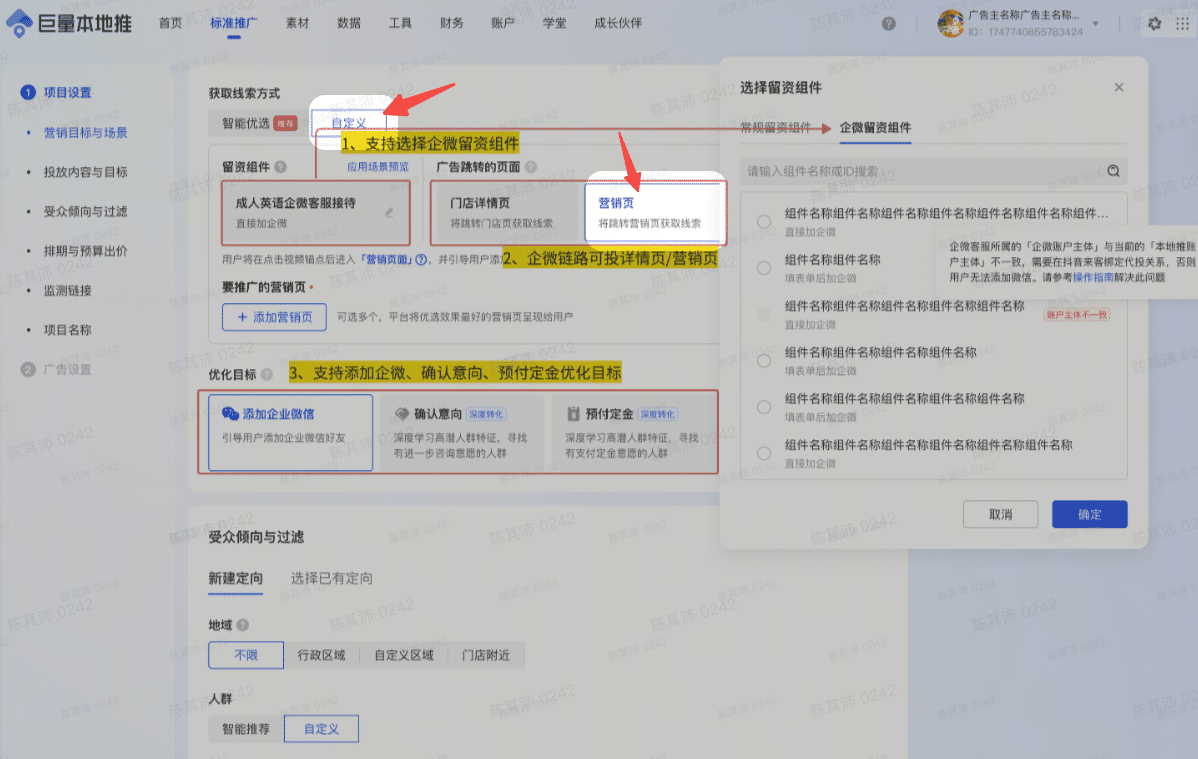Viewport: 1198px width, 759px height.
Task: Click the component name or ID search field
Action: [920, 171]
